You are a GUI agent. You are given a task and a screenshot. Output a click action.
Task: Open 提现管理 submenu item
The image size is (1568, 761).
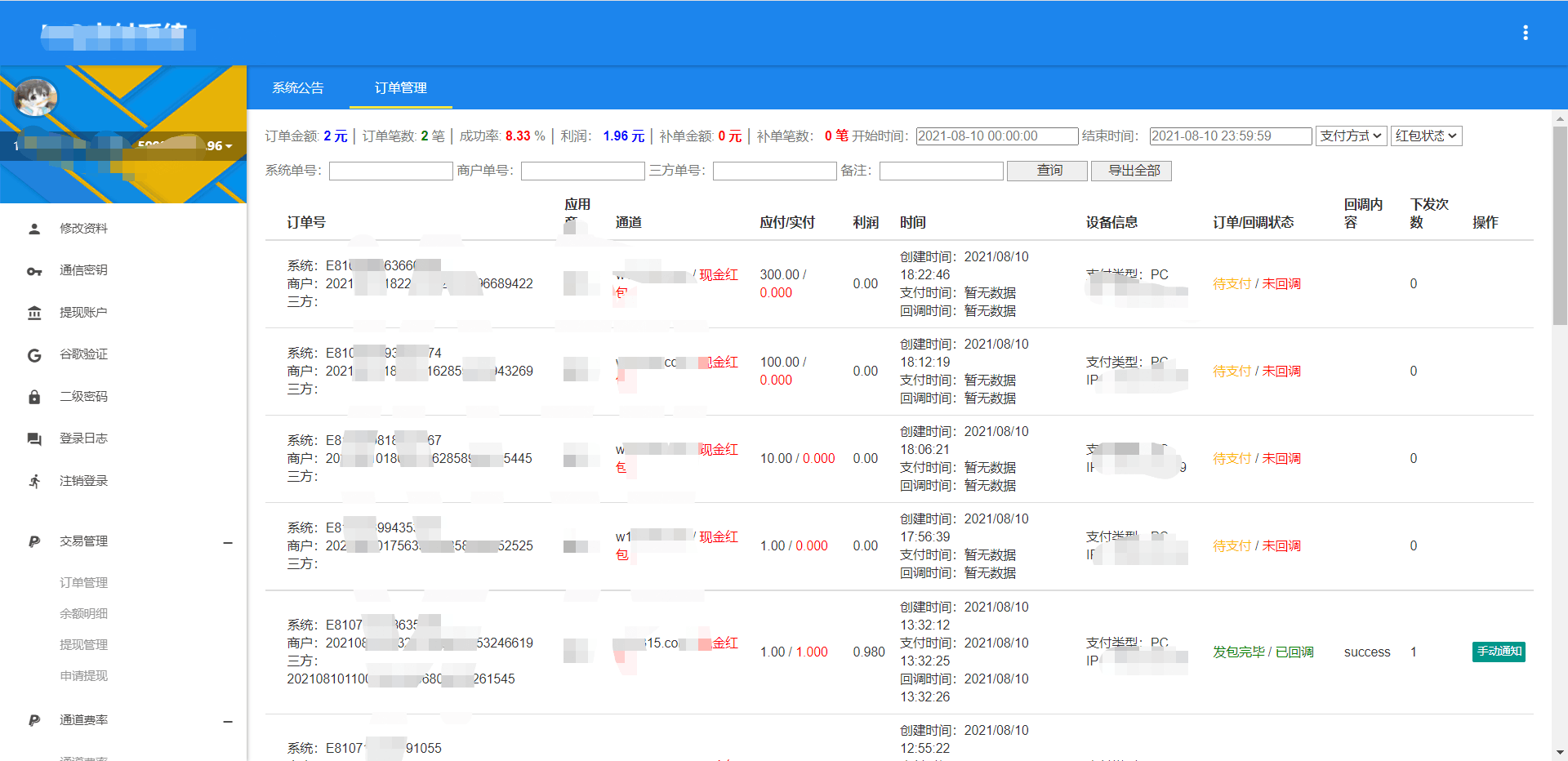click(x=83, y=645)
